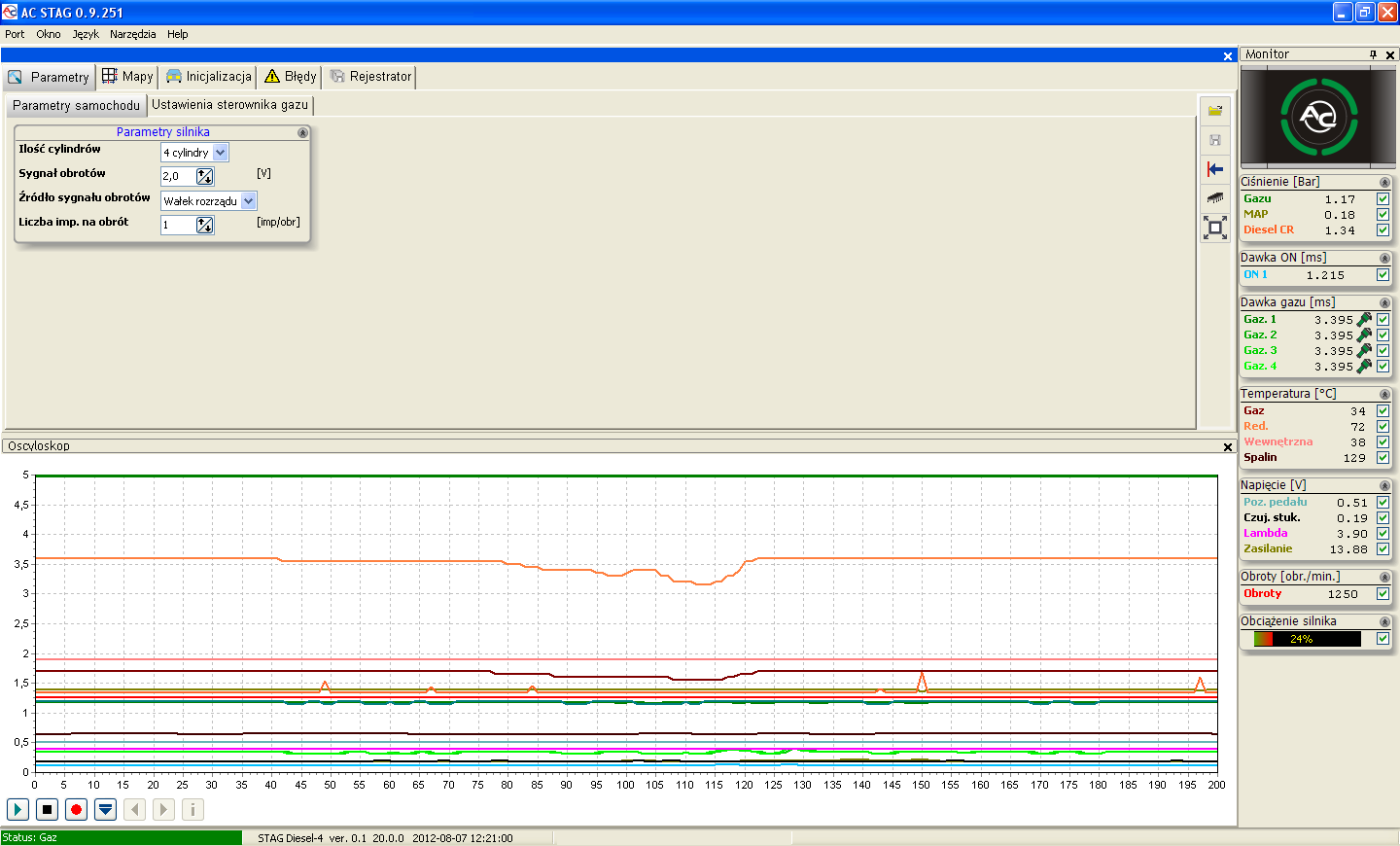
Task: Collapse Temperatura [°C] section
Action: pos(1384,395)
